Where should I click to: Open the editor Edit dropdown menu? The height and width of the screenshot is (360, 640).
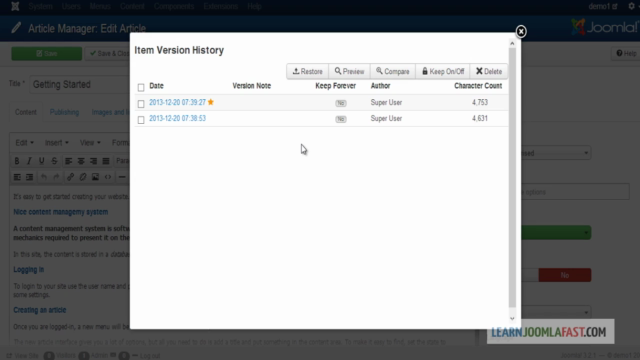(24, 143)
